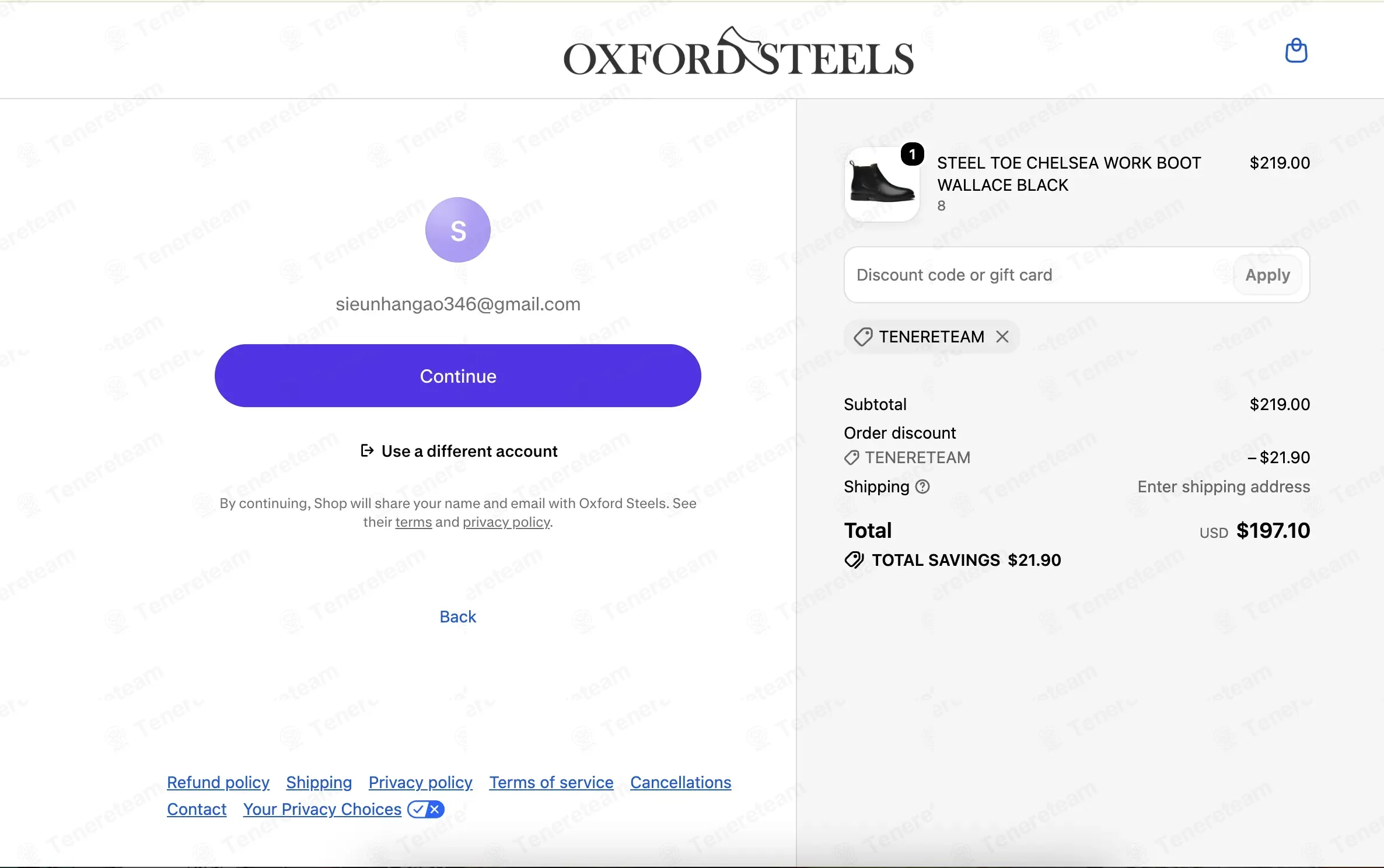Go back to the previous step
The height and width of the screenshot is (868, 1384).
coord(458,617)
